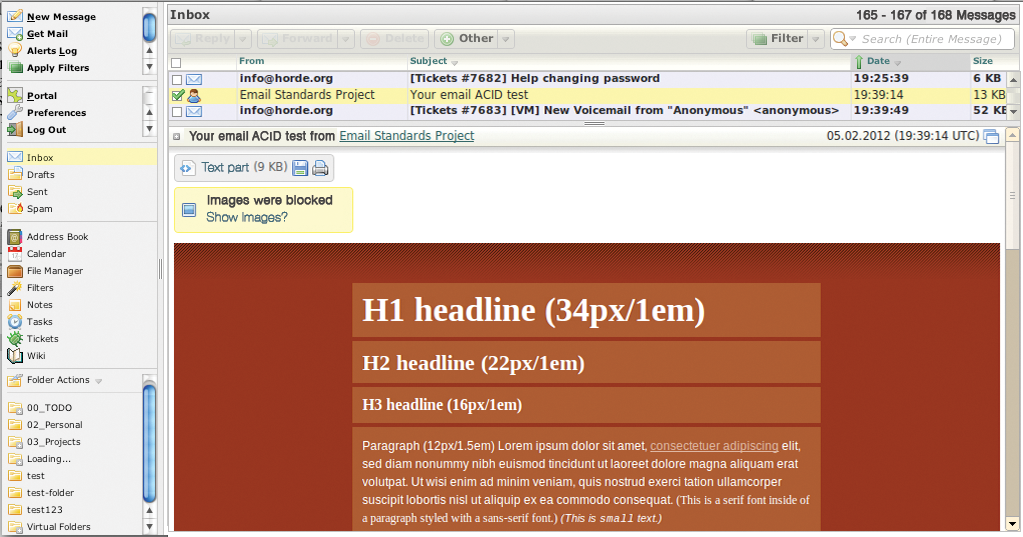Open the Tickets #7682 Help changing password message
Viewport: 1023px width, 537px height.
click(x=534, y=78)
